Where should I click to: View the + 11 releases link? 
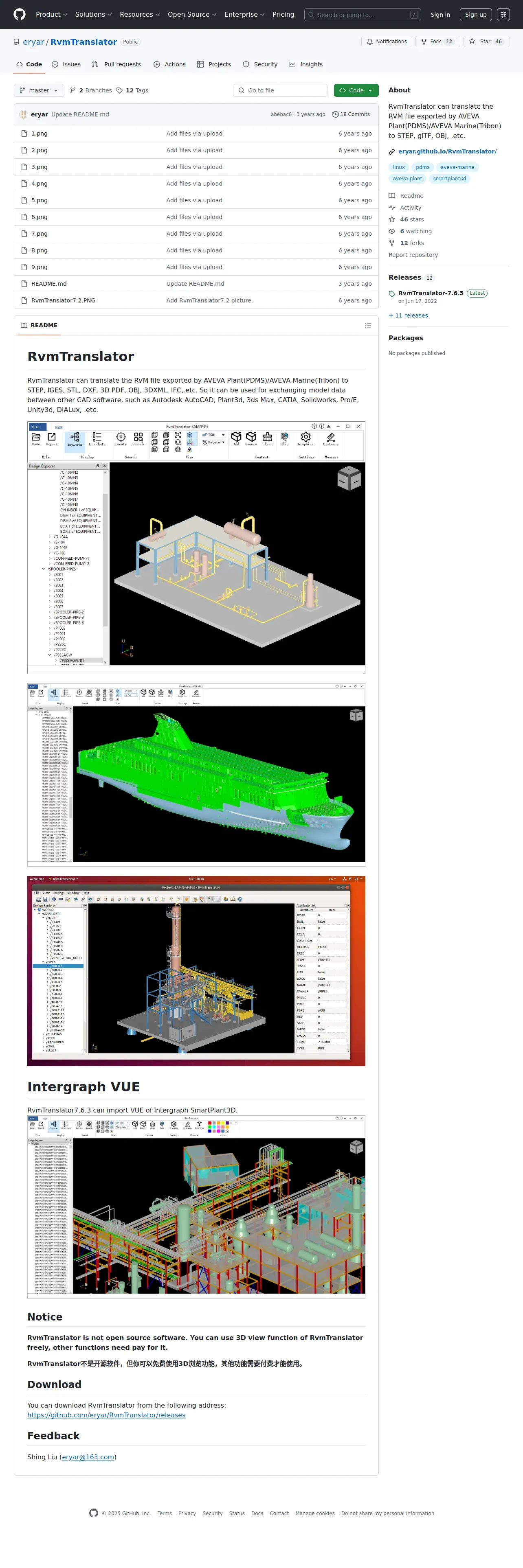[408, 316]
